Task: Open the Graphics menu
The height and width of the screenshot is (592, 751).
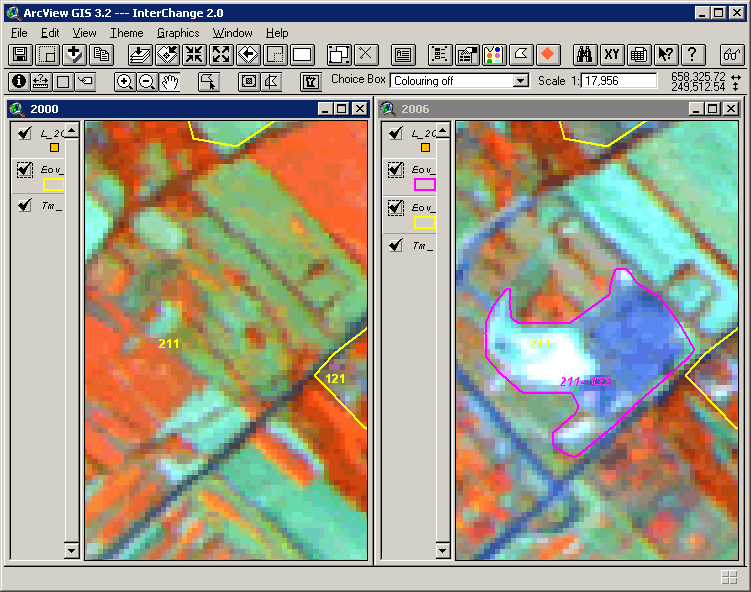Action: 178,33
